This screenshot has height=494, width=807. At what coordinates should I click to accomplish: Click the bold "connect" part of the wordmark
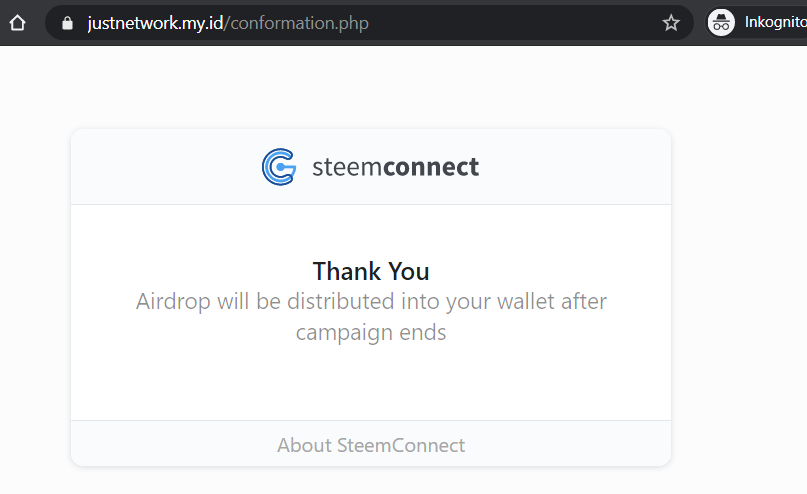431,167
